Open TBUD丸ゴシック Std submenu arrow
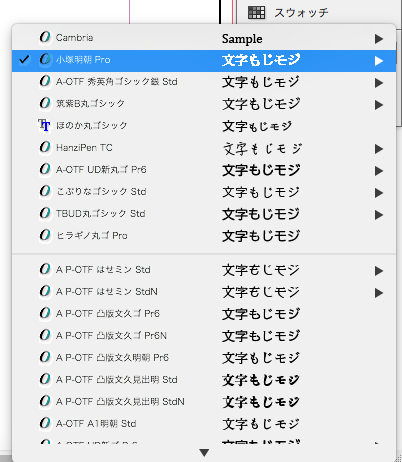Image resolution: width=402 pixels, height=462 pixels. coord(379,215)
